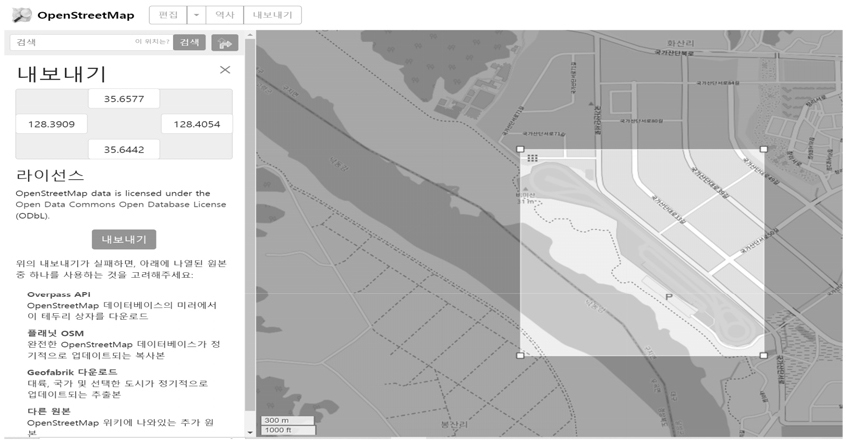Click the 화산리 place label on map

click(x=680, y=43)
